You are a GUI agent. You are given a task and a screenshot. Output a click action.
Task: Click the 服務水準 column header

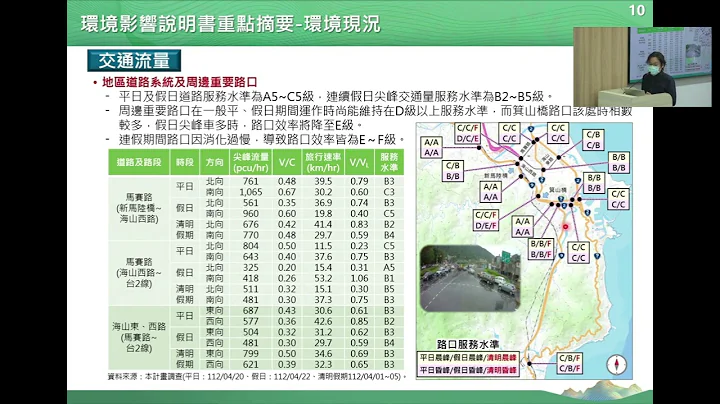pyautogui.click(x=389, y=162)
